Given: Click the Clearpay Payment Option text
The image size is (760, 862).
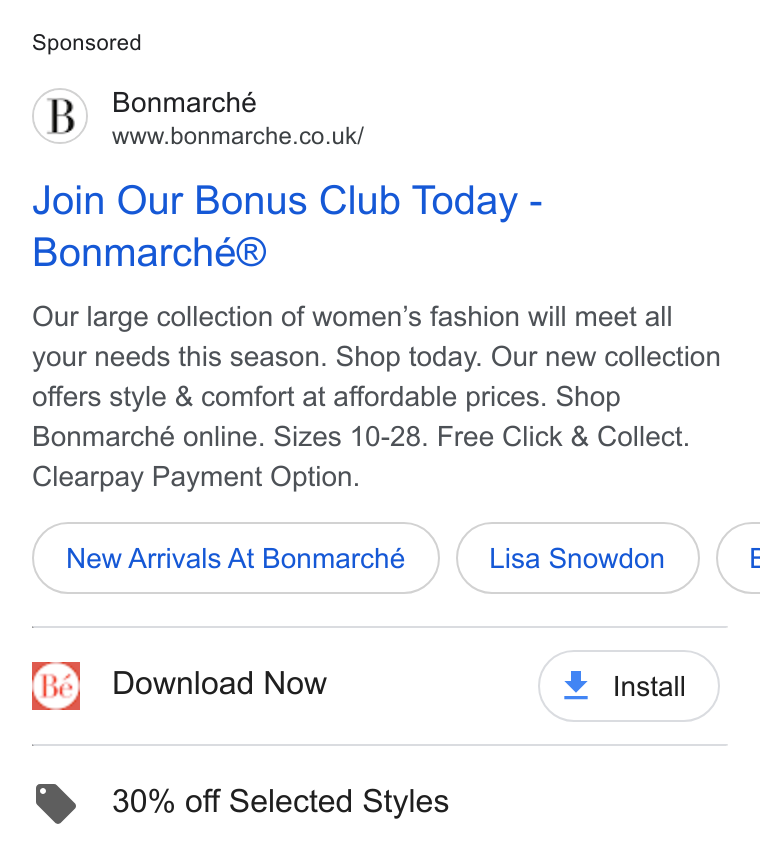Looking at the screenshot, I should 196,477.
